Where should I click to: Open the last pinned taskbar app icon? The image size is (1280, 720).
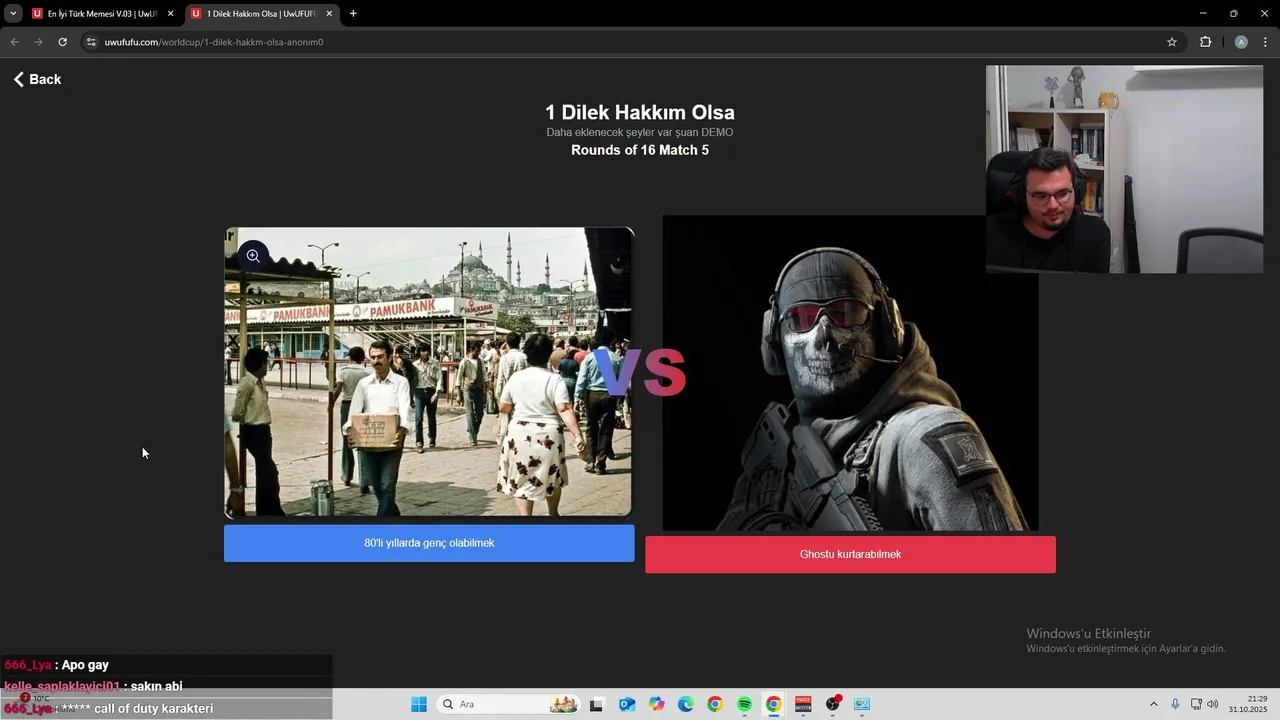tap(862, 704)
